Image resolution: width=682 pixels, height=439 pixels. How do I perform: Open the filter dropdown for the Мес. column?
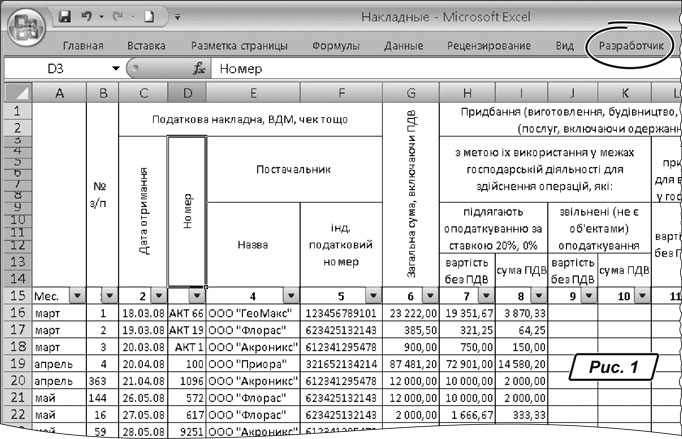click(x=77, y=296)
